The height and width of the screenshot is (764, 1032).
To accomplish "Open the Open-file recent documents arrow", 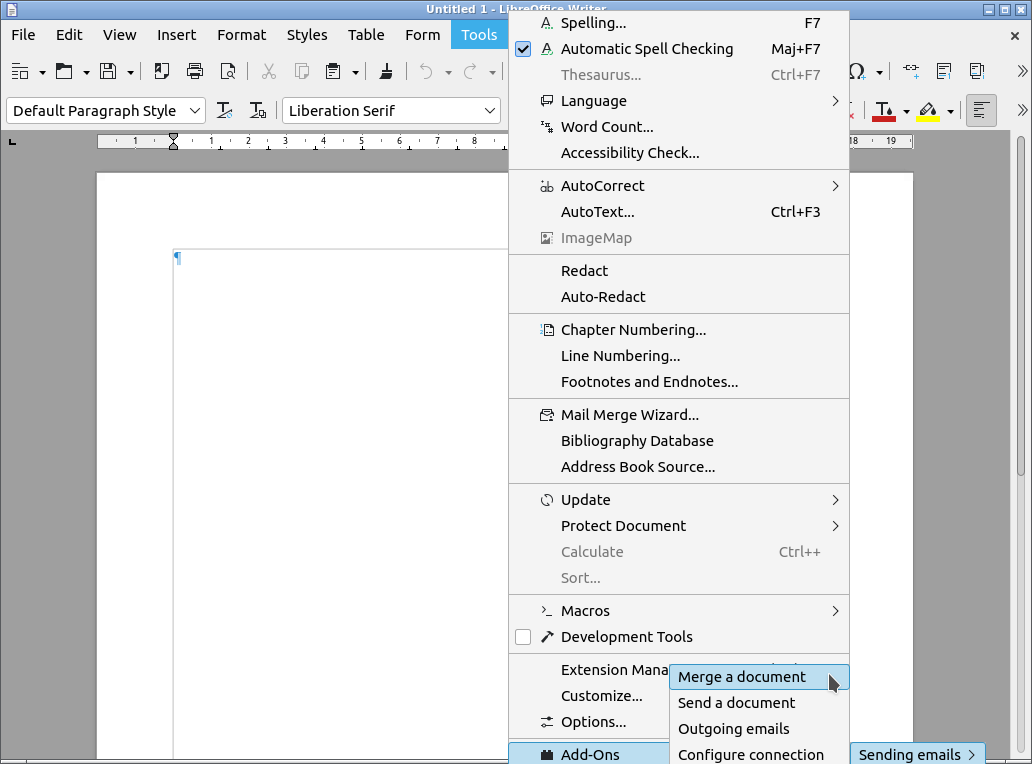I will pos(86,72).
